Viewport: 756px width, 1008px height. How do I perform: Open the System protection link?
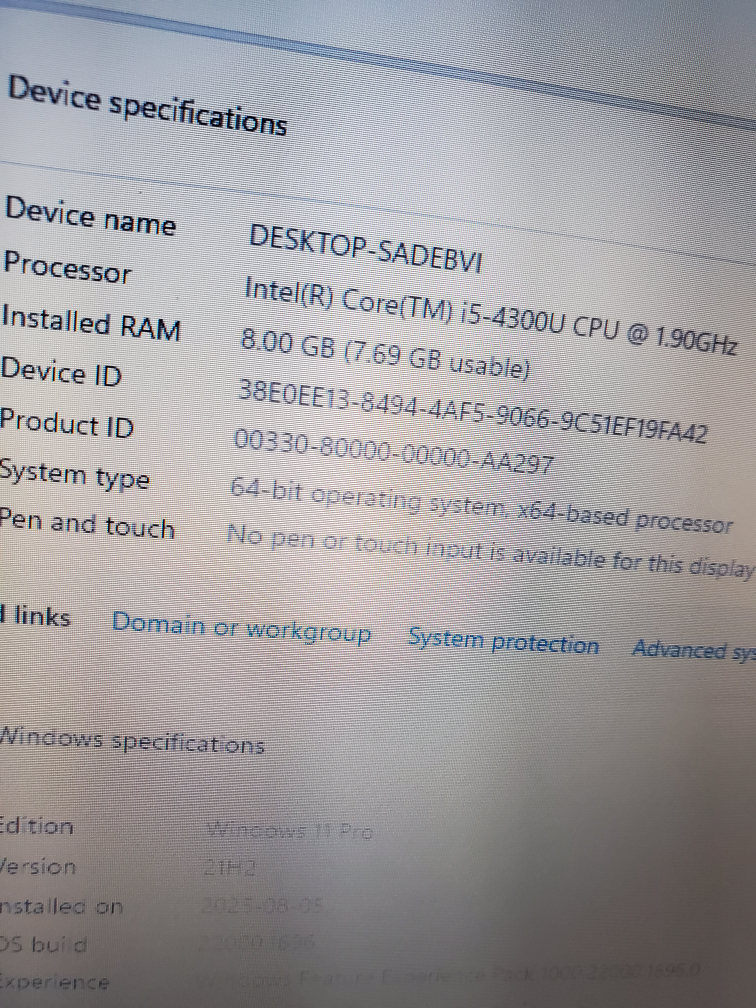pos(503,643)
